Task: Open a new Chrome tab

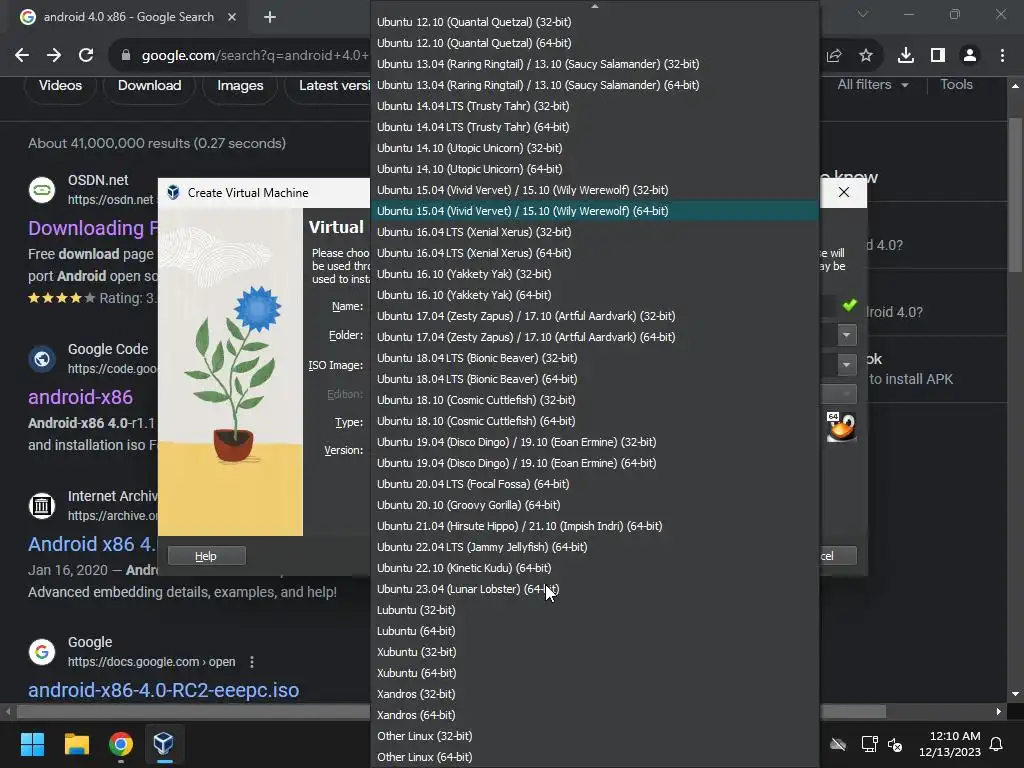Action: (x=270, y=17)
